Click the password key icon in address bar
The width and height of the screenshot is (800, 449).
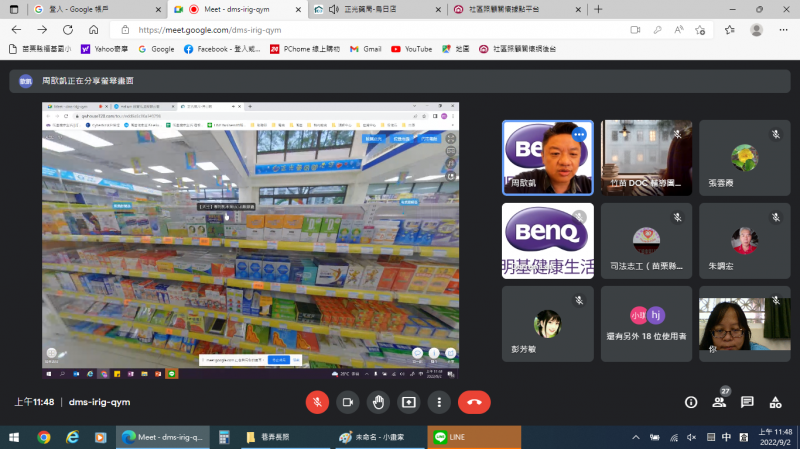657,30
